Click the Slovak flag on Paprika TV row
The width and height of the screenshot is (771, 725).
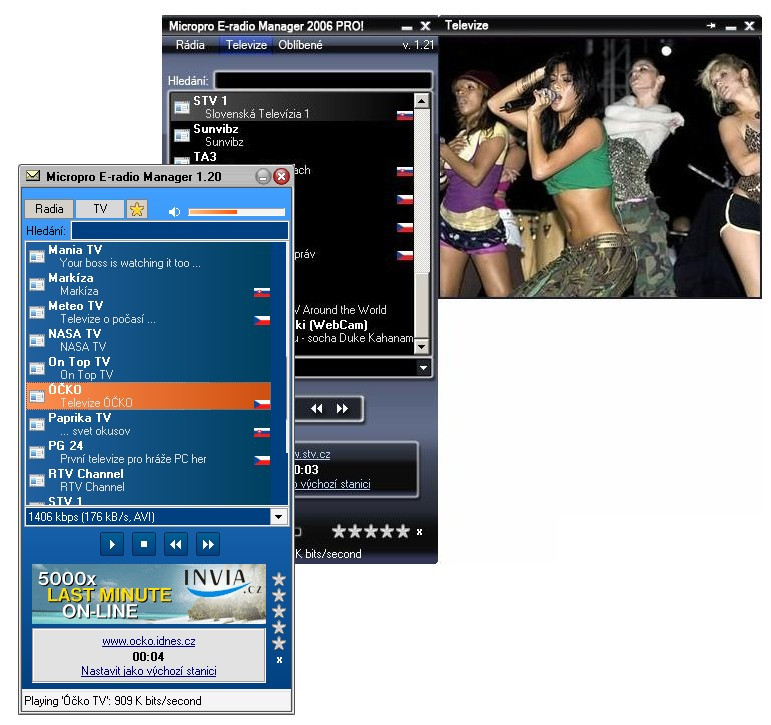[x=262, y=433]
